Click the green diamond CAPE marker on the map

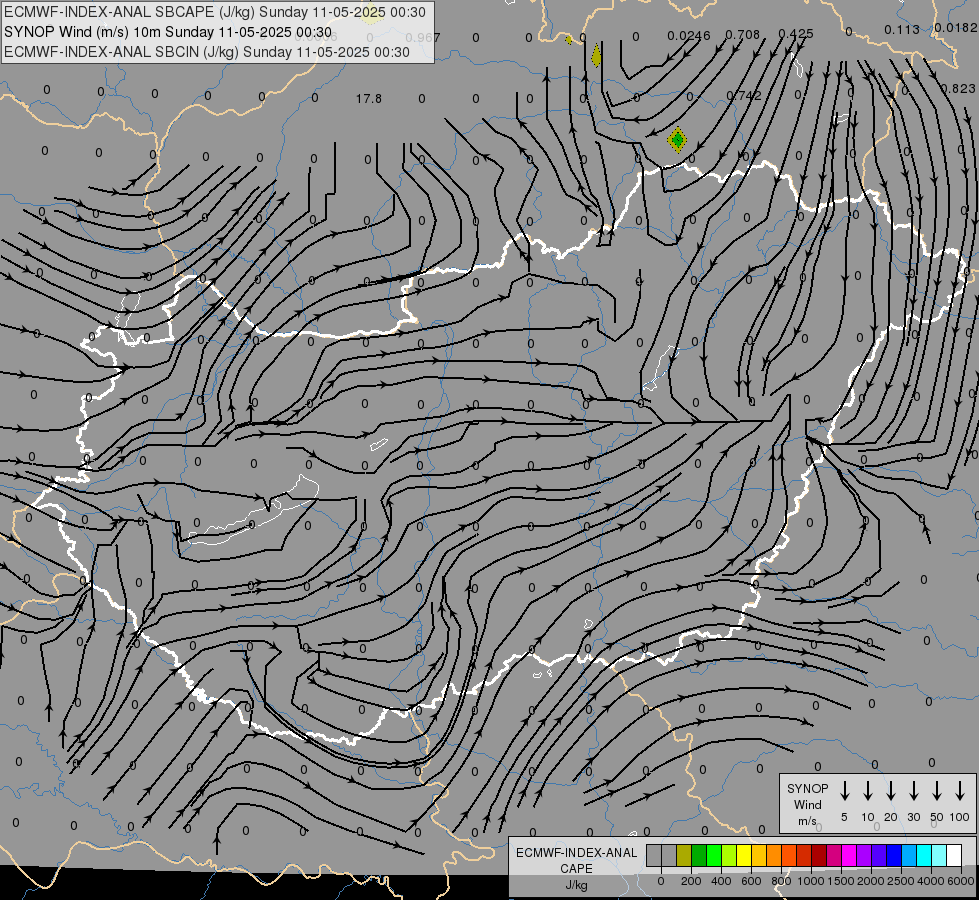677,139
